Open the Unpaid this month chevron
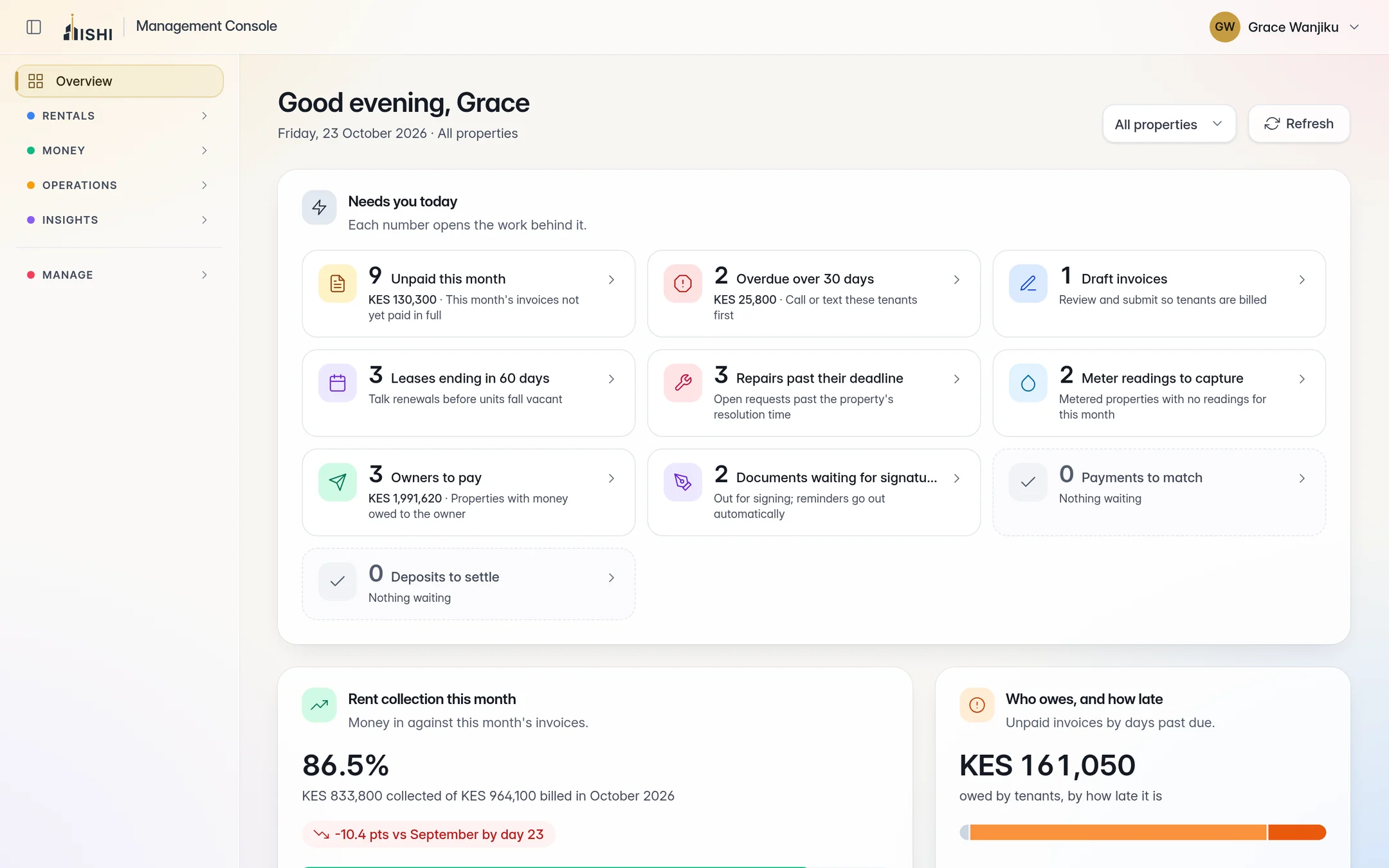This screenshot has height=868, width=1389. (612, 280)
